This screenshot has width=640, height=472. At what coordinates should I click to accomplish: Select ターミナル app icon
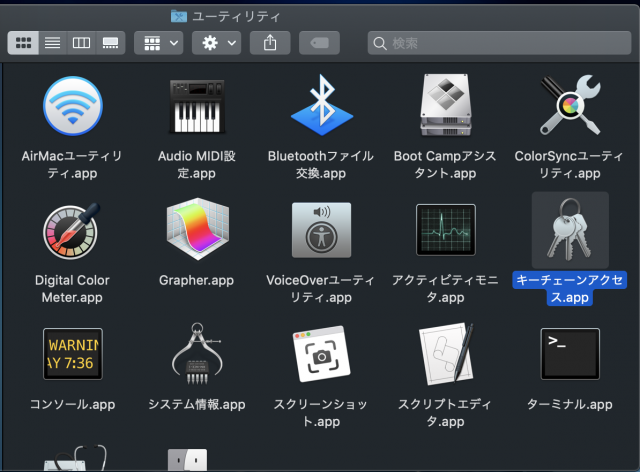tap(570, 354)
